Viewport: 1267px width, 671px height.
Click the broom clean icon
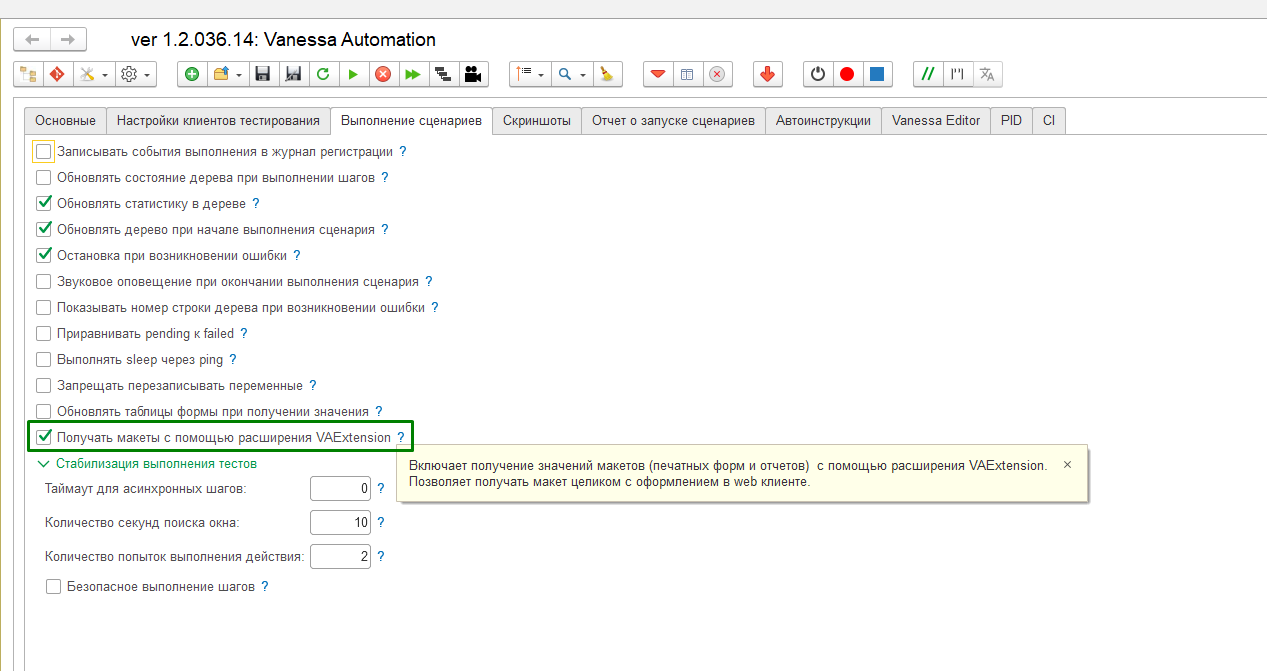607,74
